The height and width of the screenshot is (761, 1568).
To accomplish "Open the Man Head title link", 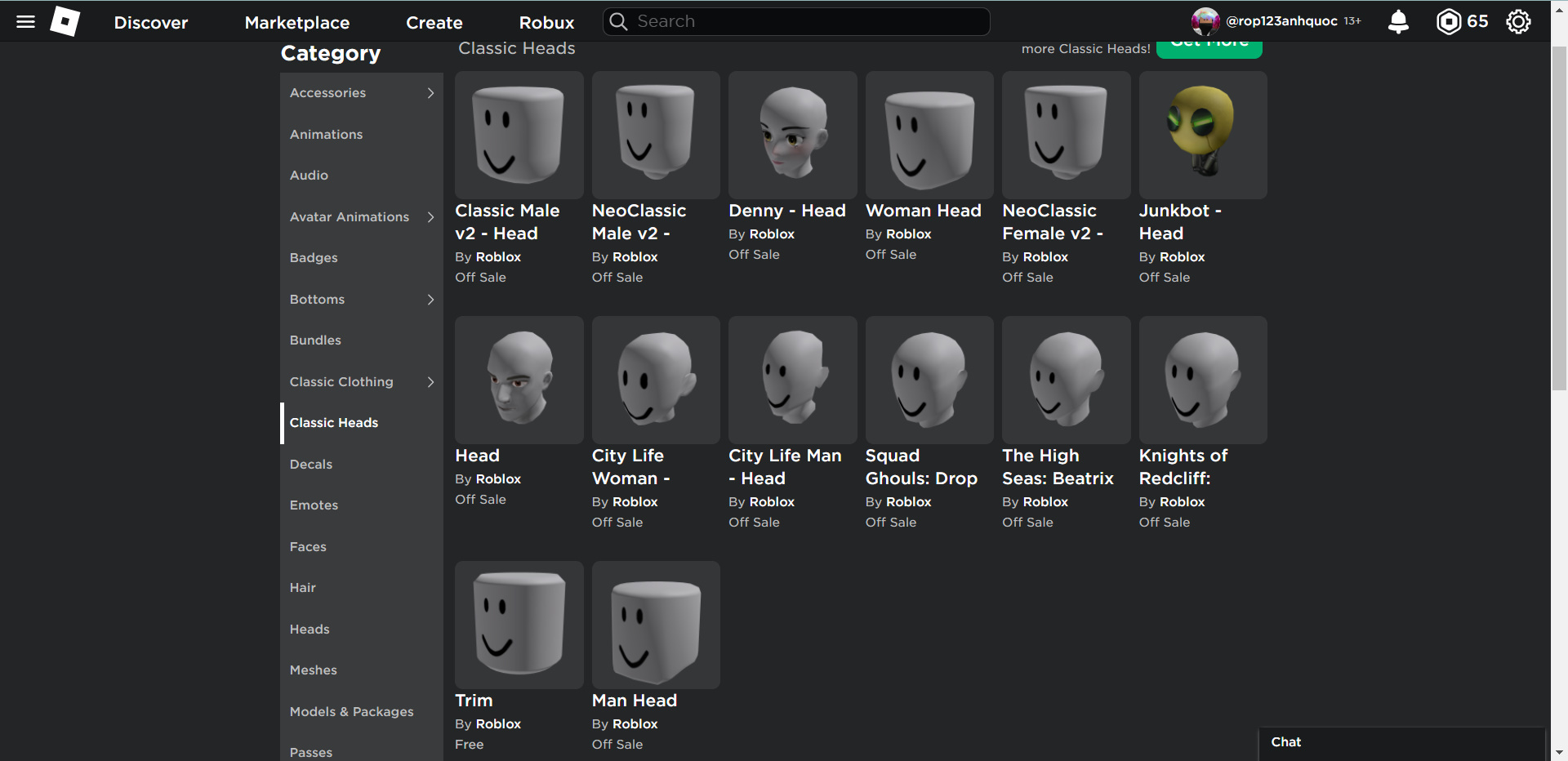I will (635, 701).
